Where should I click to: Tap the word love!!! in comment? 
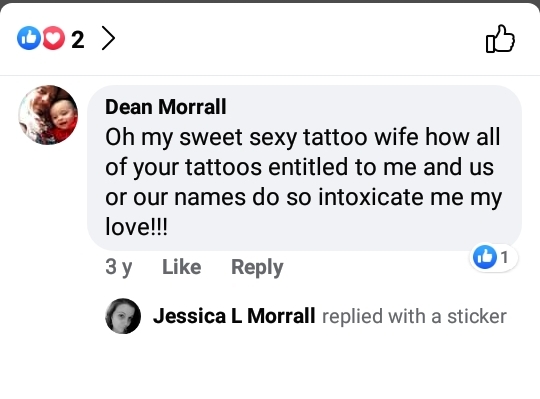pos(136,227)
